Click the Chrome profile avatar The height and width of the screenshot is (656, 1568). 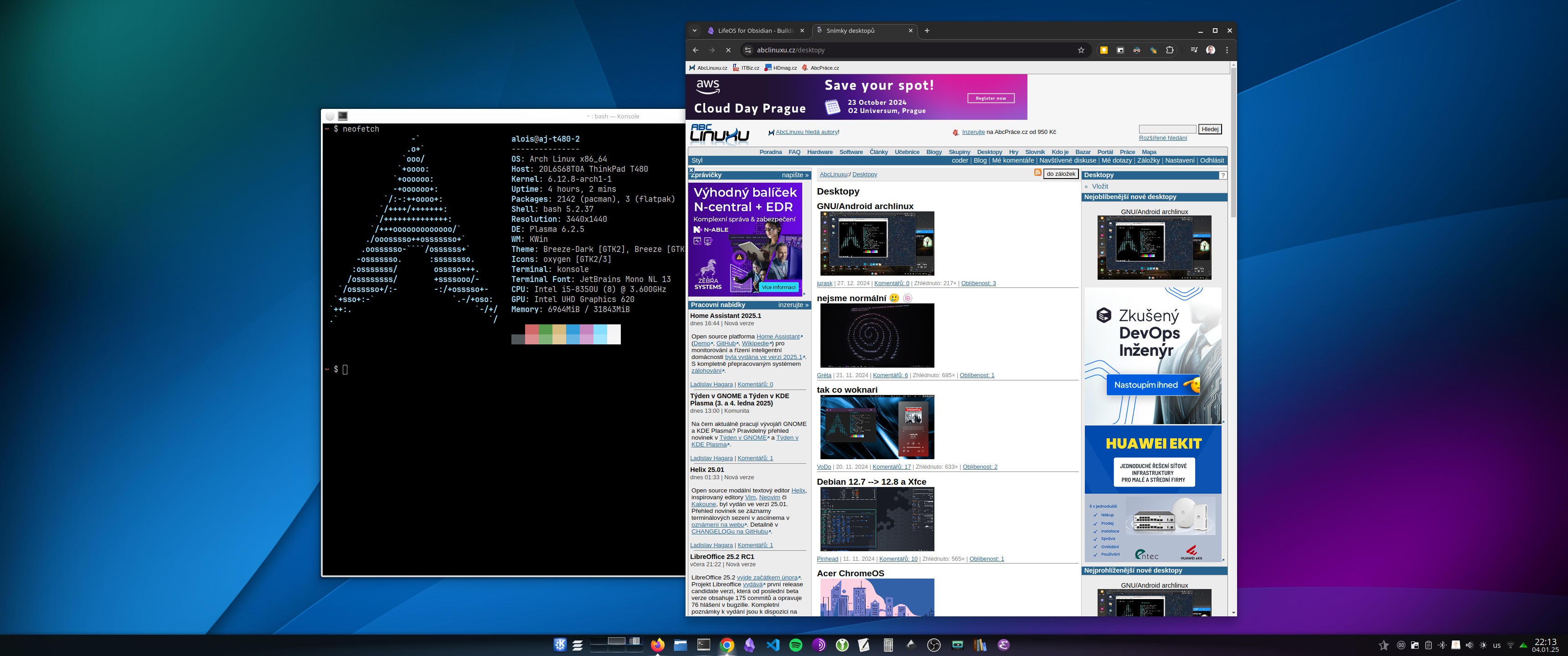pyautogui.click(x=1211, y=50)
